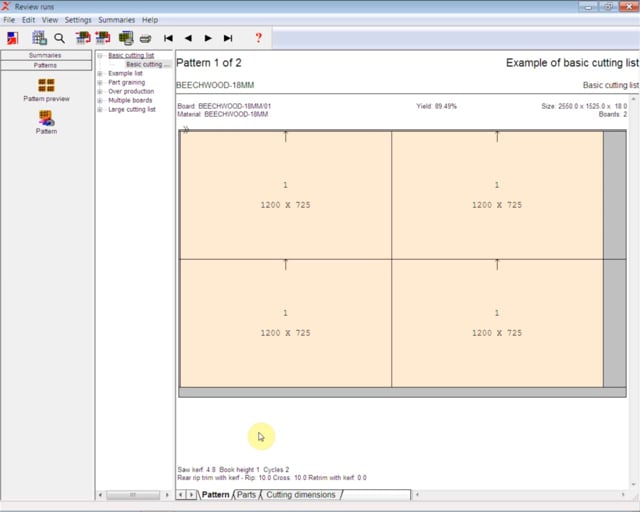The width and height of the screenshot is (640, 512).
Task: Click tree panel scrollbar left arrow
Action: click(100, 495)
